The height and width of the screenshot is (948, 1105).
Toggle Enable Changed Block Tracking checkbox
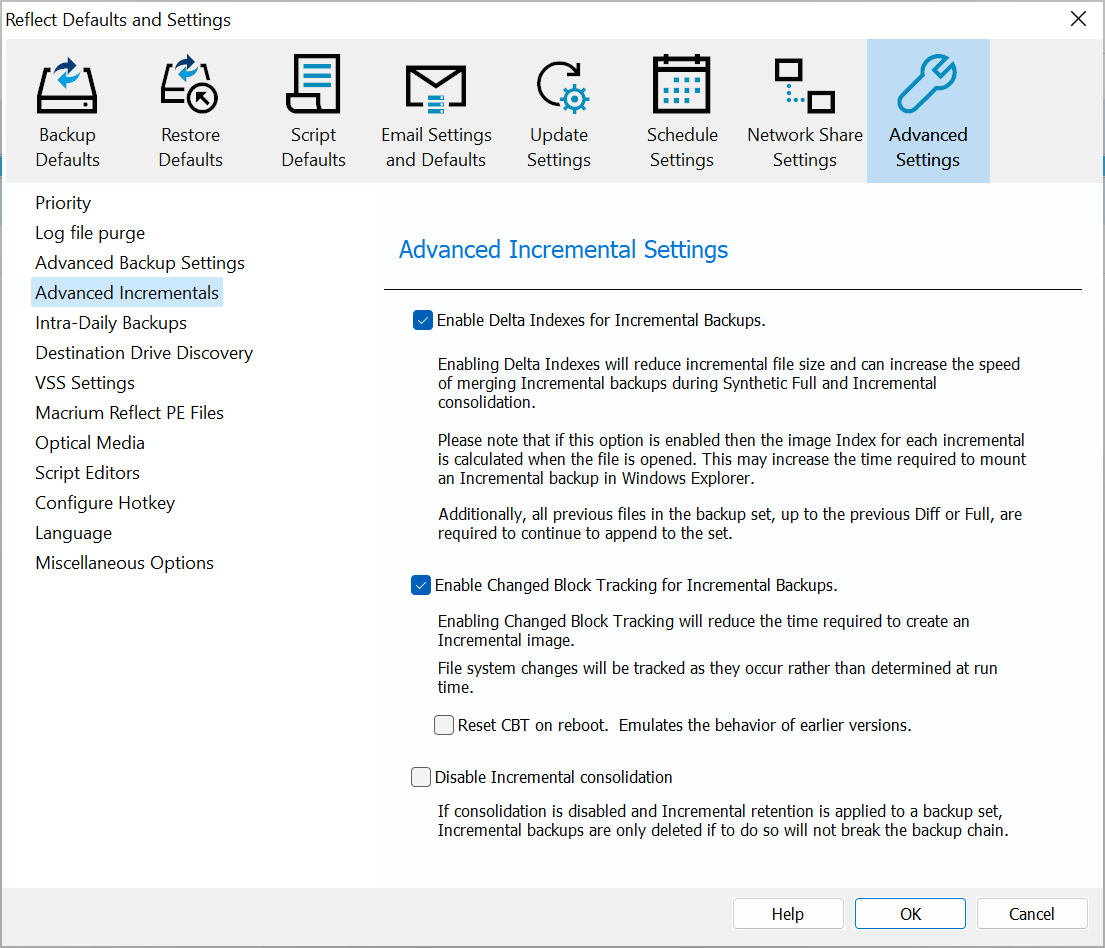click(421, 585)
